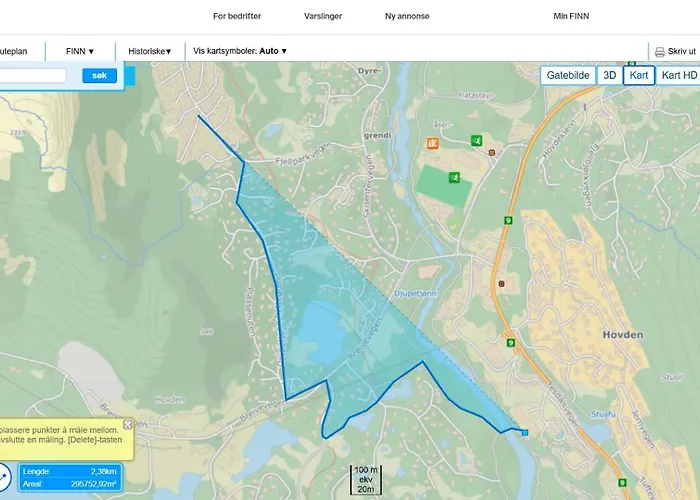The image size is (700, 500).
Task: Click the Fjellparkvegen road label
Action: coord(304,154)
